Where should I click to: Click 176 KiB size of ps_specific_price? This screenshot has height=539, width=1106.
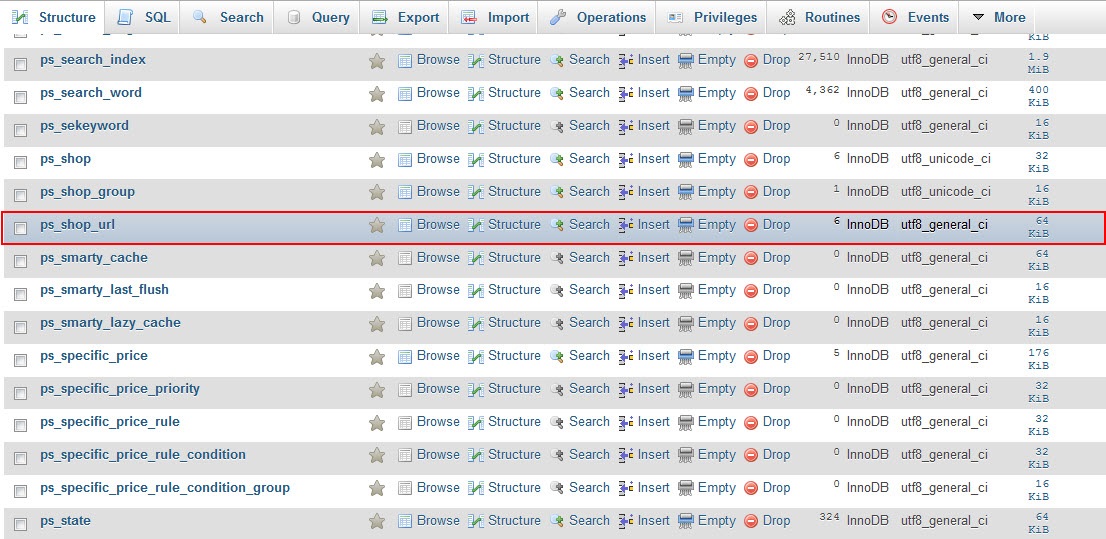pos(1038,359)
